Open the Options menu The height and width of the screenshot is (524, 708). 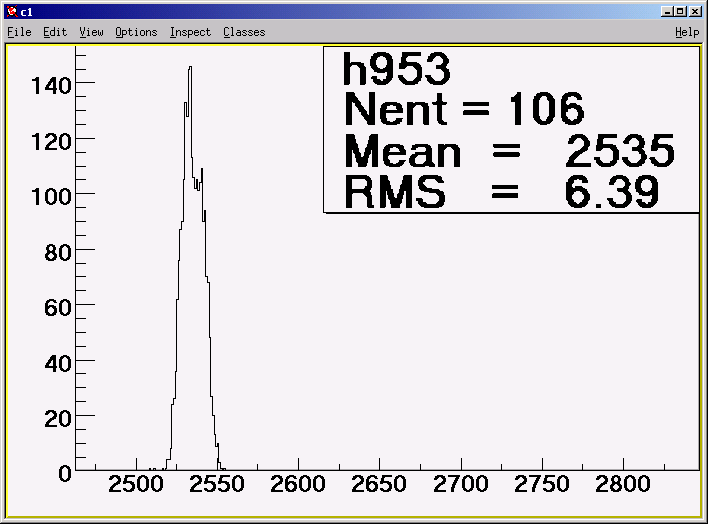pyautogui.click(x=136, y=32)
